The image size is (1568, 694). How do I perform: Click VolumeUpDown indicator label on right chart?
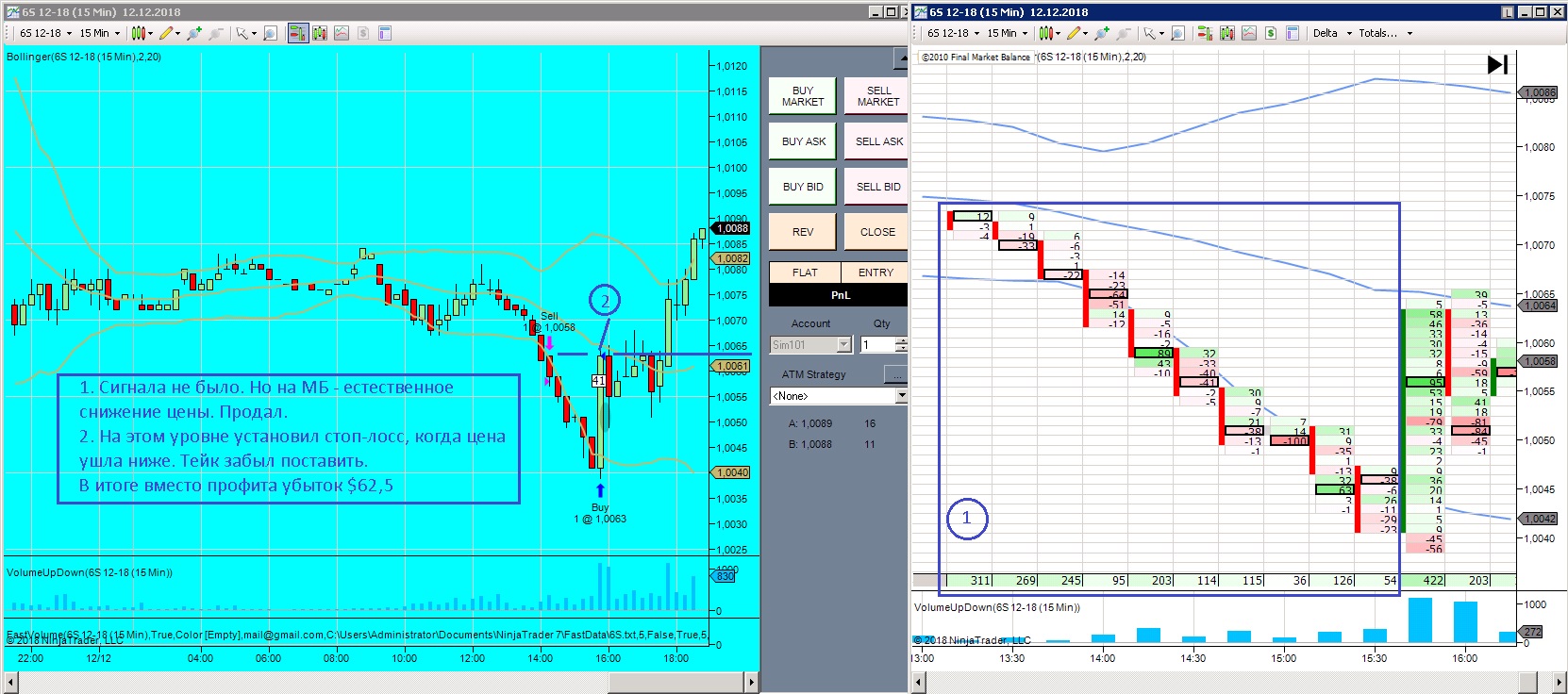[997, 607]
